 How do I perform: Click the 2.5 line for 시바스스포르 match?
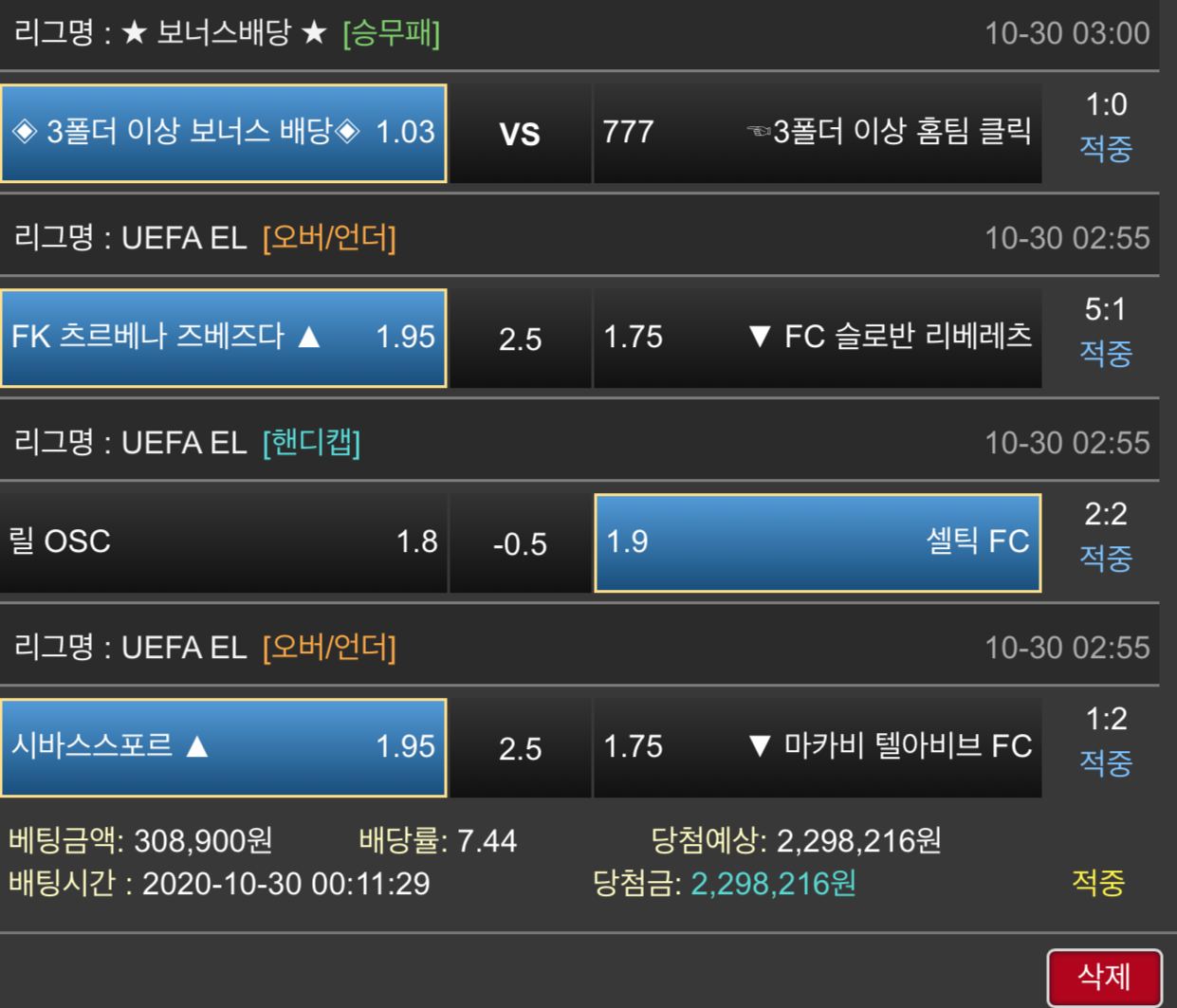[520, 748]
